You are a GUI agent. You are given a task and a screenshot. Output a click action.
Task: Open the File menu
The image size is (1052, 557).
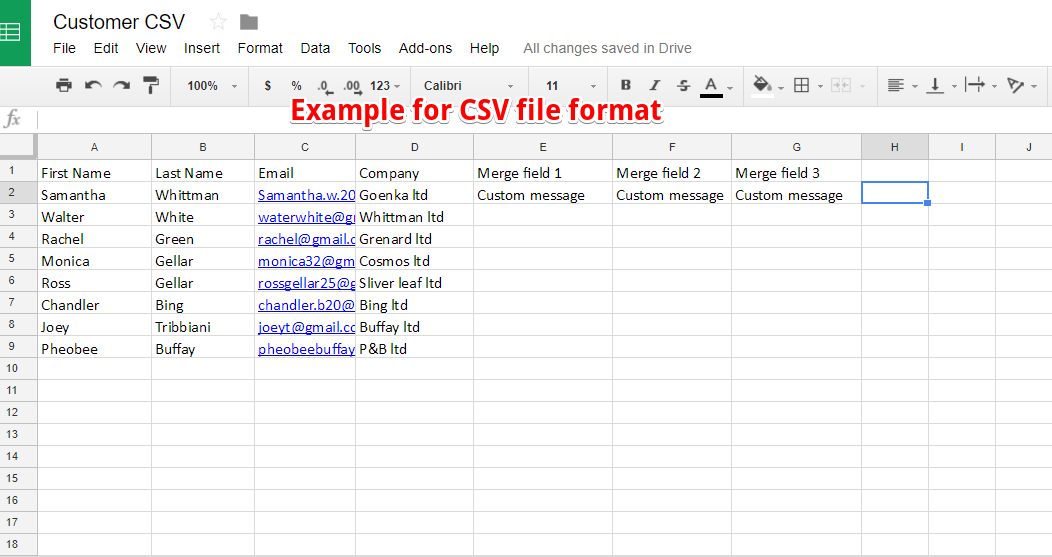point(64,48)
